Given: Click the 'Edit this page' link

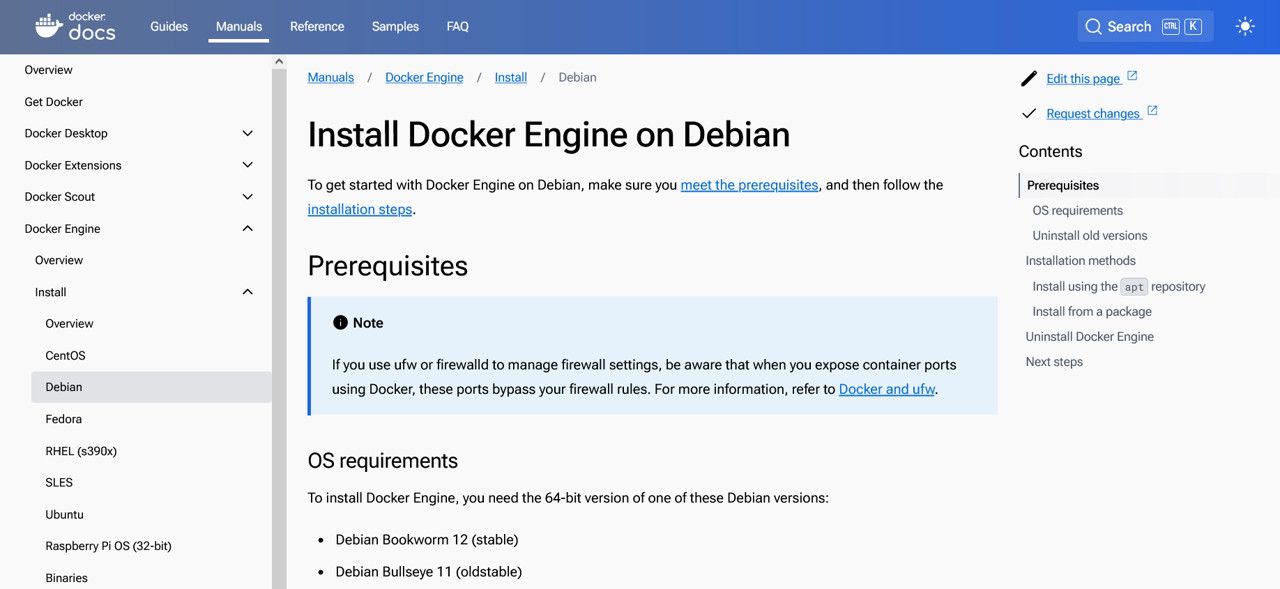Looking at the screenshot, I should point(1083,79).
